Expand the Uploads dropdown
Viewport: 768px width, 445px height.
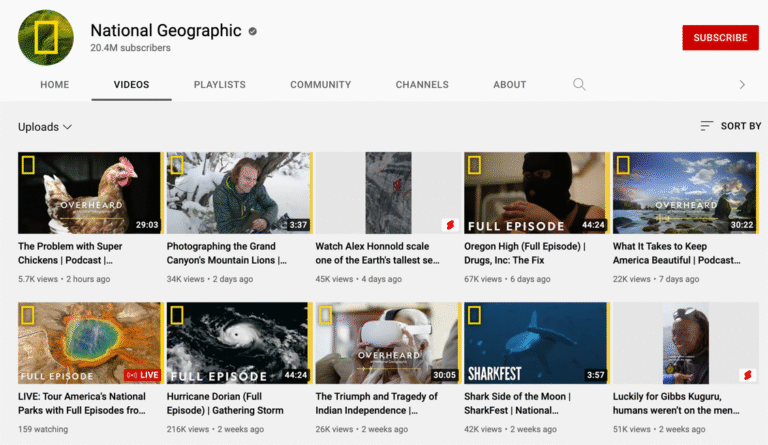[x=45, y=127]
